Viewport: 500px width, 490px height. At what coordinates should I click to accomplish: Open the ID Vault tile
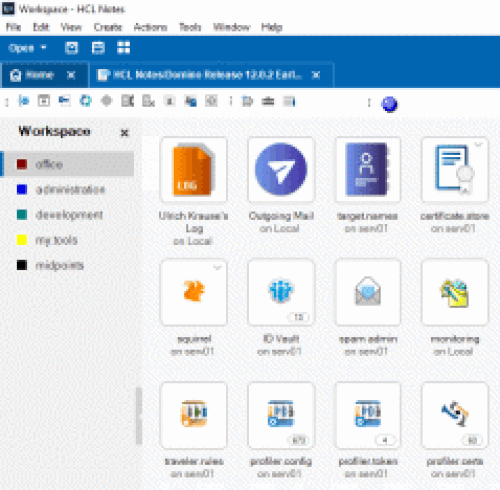(281, 292)
